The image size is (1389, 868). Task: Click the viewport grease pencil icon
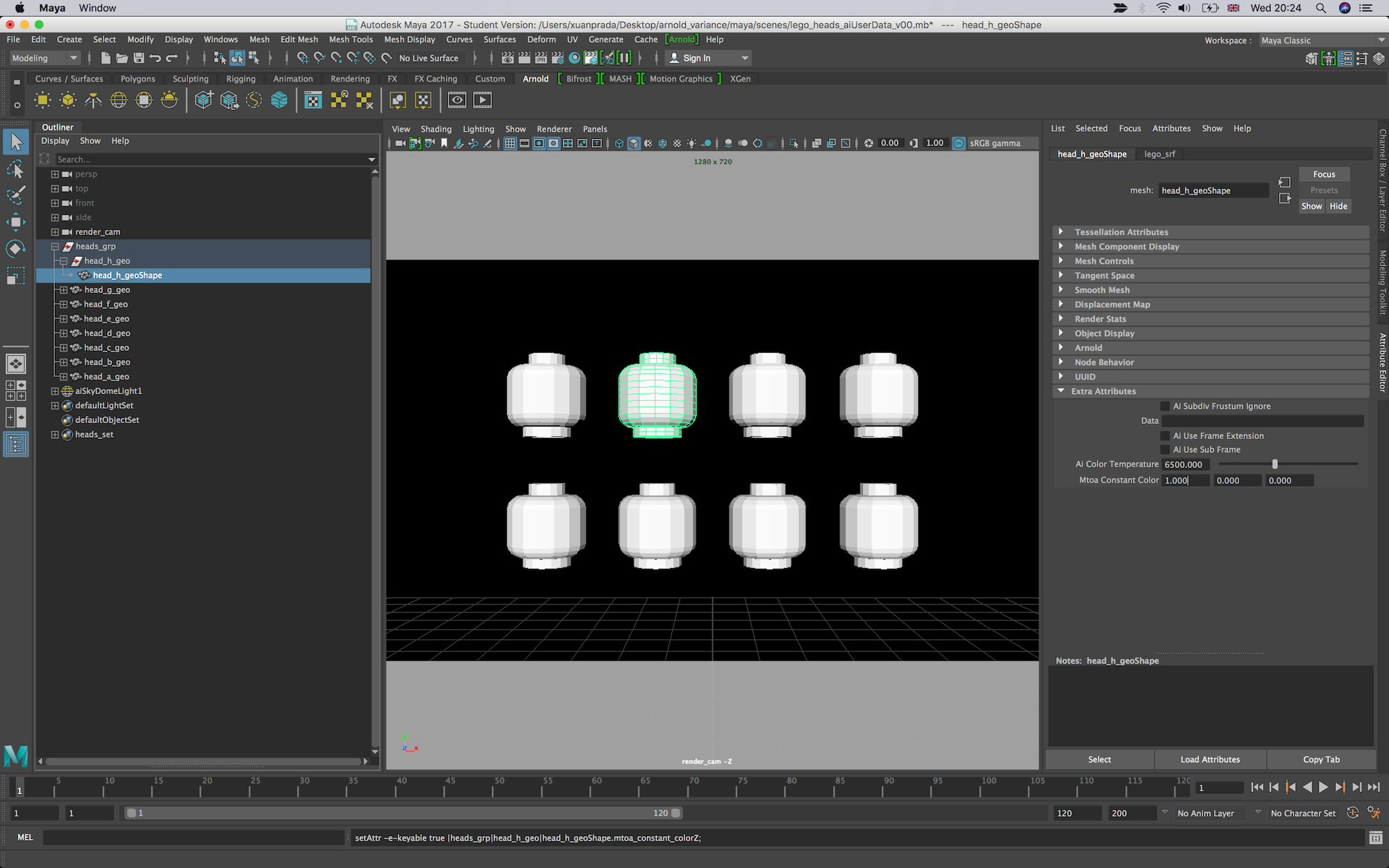click(x=488, y=143)
